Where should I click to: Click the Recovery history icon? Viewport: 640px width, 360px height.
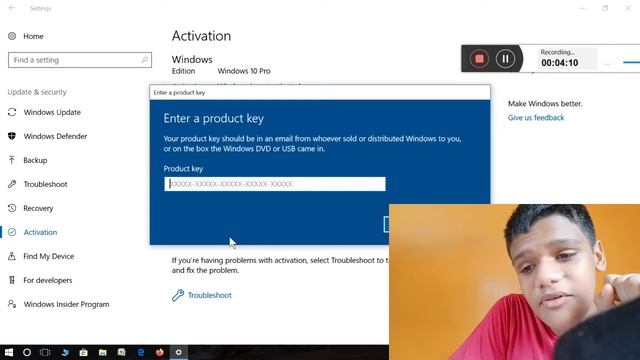(x=12, y=208)
